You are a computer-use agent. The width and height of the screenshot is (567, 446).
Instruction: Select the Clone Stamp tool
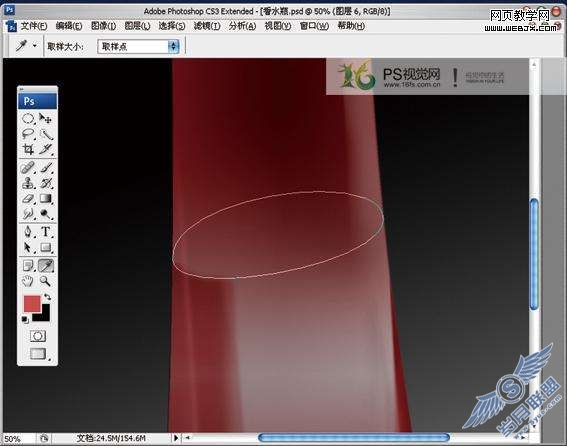coord(28,183)
